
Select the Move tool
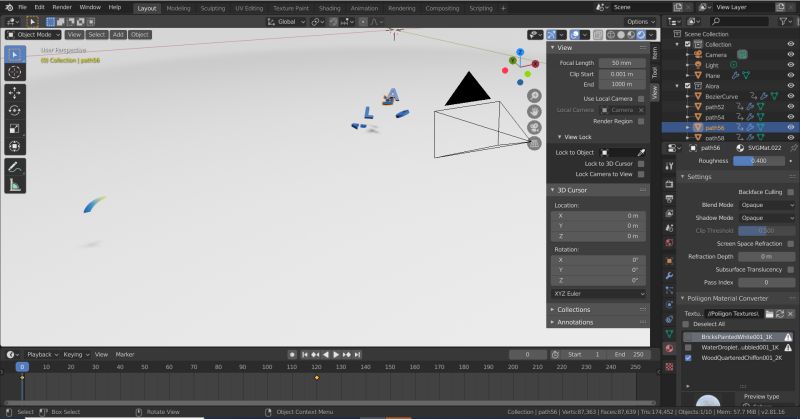coord(15,92)
